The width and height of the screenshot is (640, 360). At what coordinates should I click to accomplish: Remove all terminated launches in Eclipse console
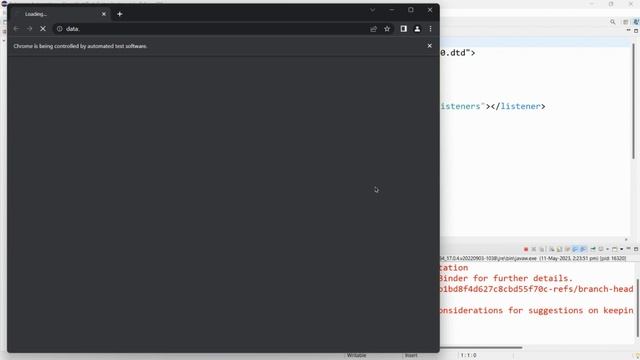[x=542, y=249]
